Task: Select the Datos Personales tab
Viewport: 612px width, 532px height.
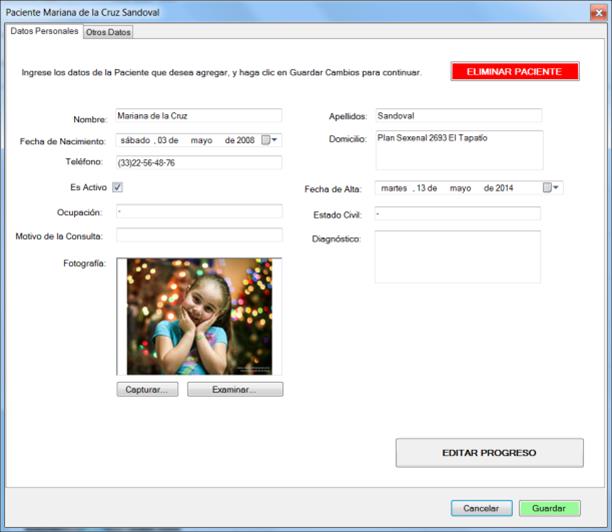Action: (x=44, y=31)
